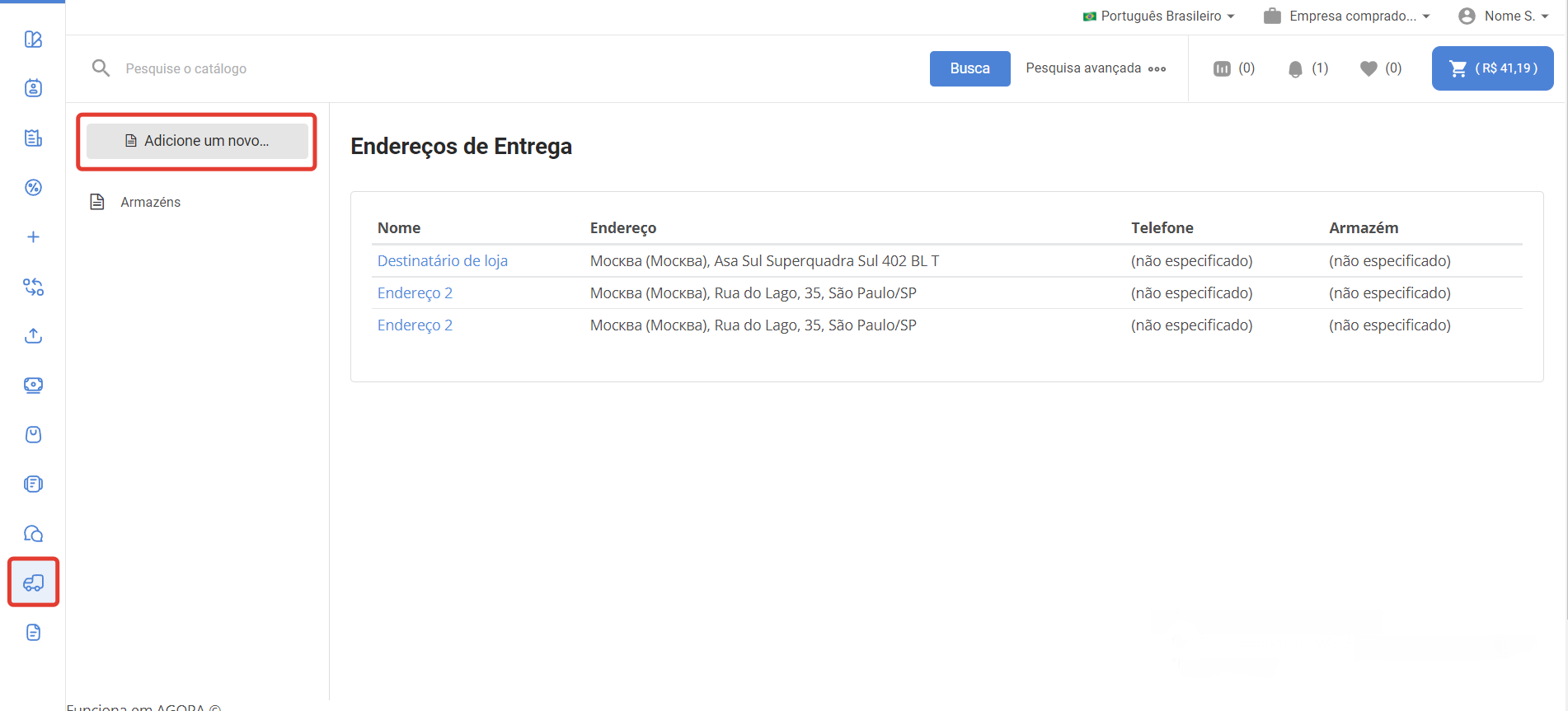
Task: Click the chat bubbles sidebar icon
Action: click(33, 534)
